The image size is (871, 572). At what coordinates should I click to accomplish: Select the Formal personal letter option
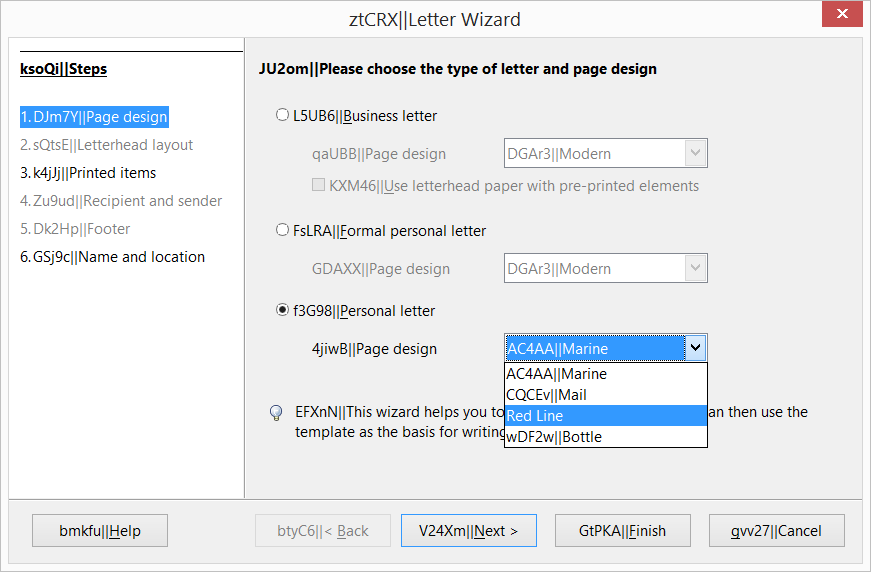click(x=283, y=231)
